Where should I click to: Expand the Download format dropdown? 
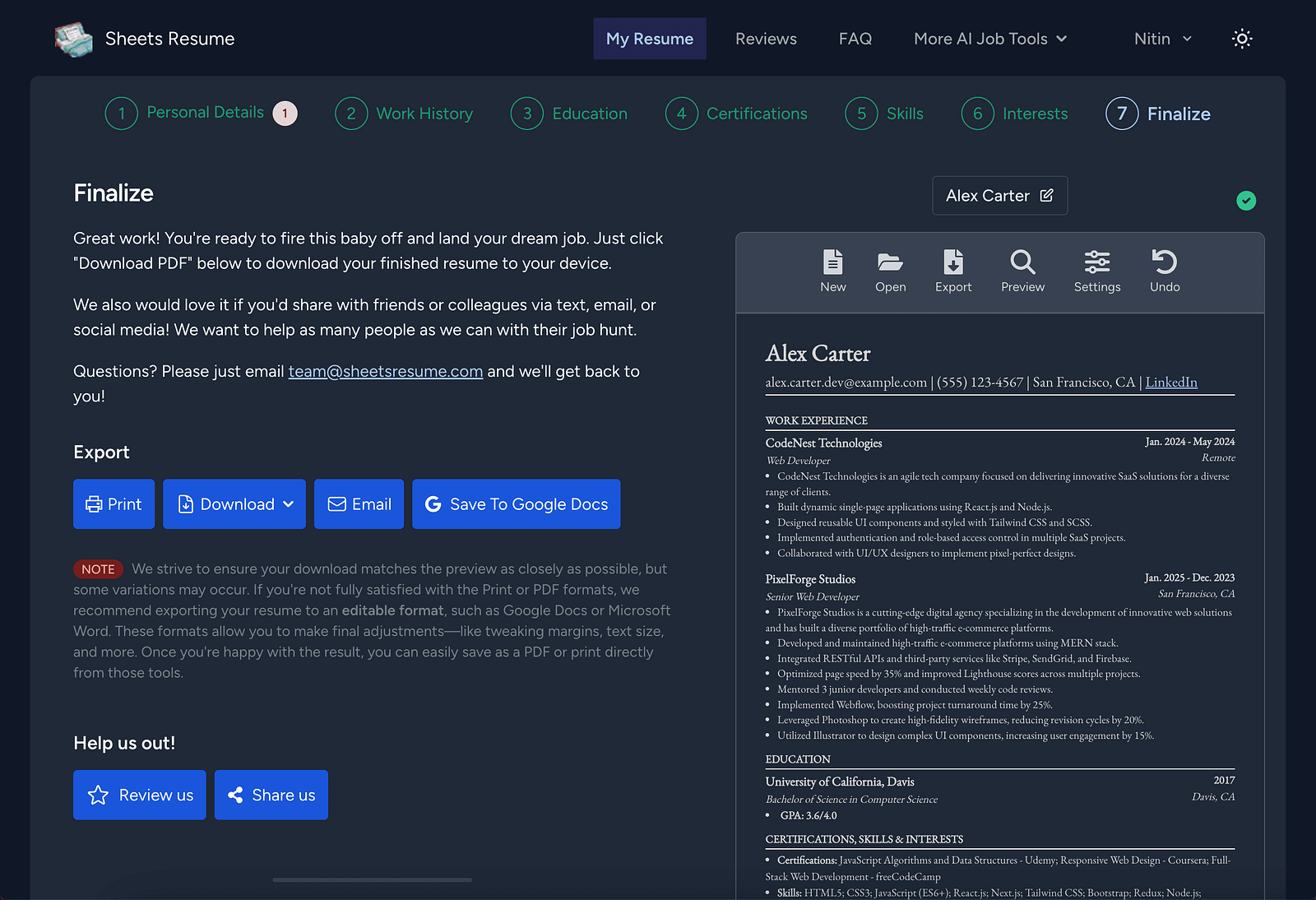tap(234, 504)
